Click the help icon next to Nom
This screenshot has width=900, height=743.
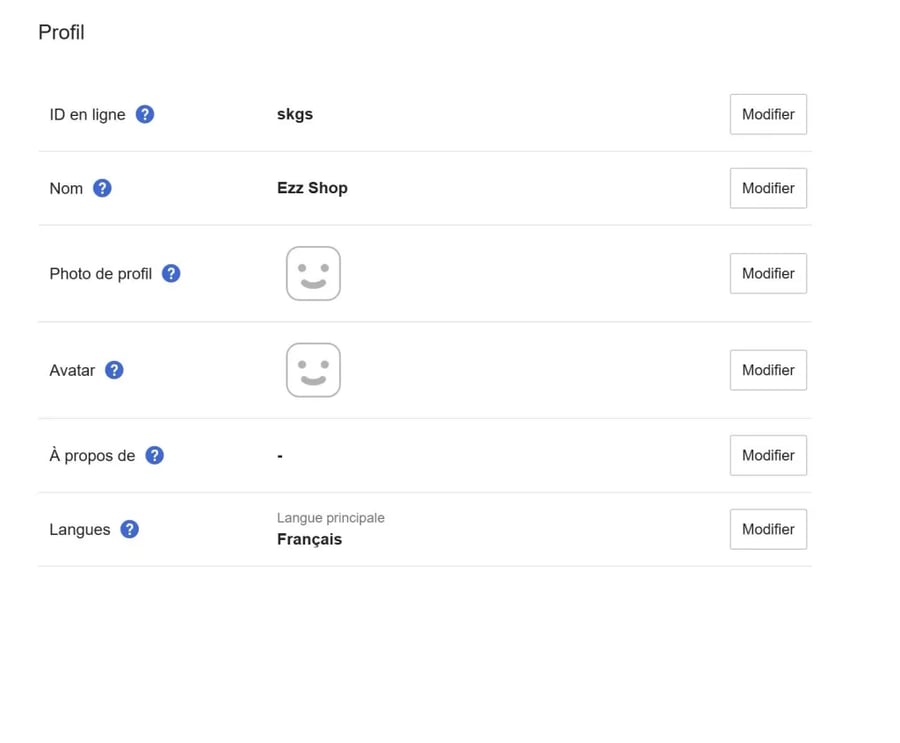tap(102, 188)
